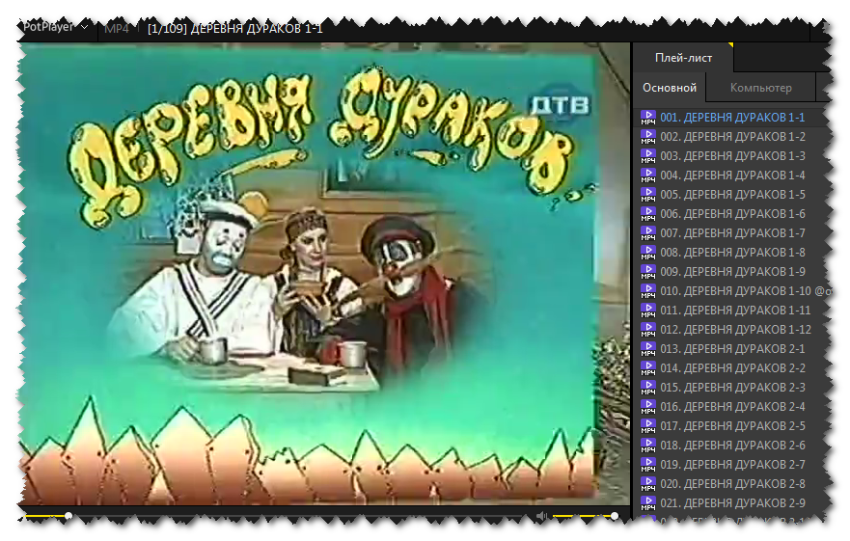Viewport: 850px width, 541px height.
Task: Click the MP4 file icon beside item 007
Action: coord(648,233)
